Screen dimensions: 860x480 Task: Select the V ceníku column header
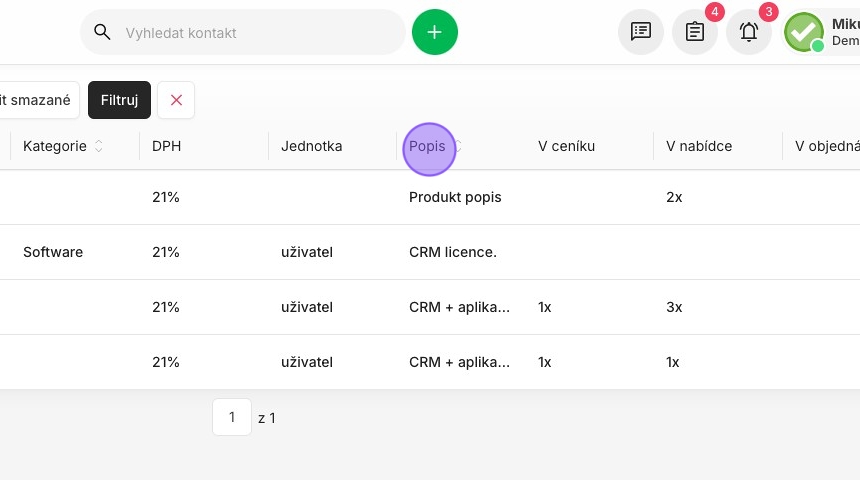tap(567, 146)
